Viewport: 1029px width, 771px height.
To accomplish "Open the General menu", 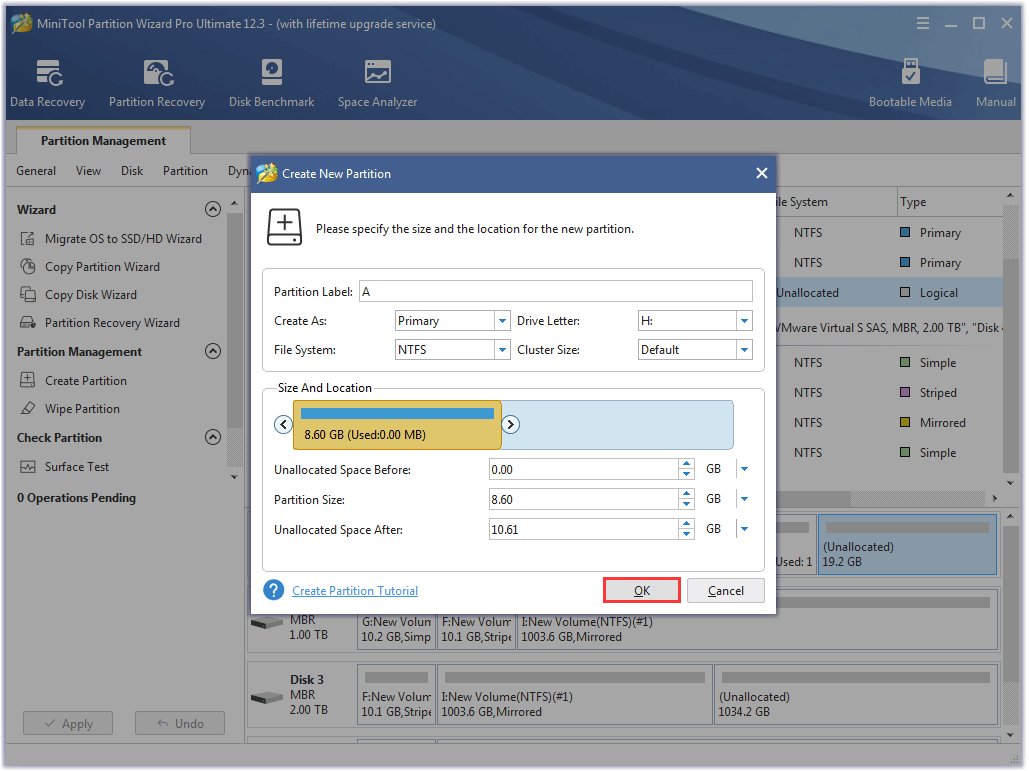I will click(36, 171).
